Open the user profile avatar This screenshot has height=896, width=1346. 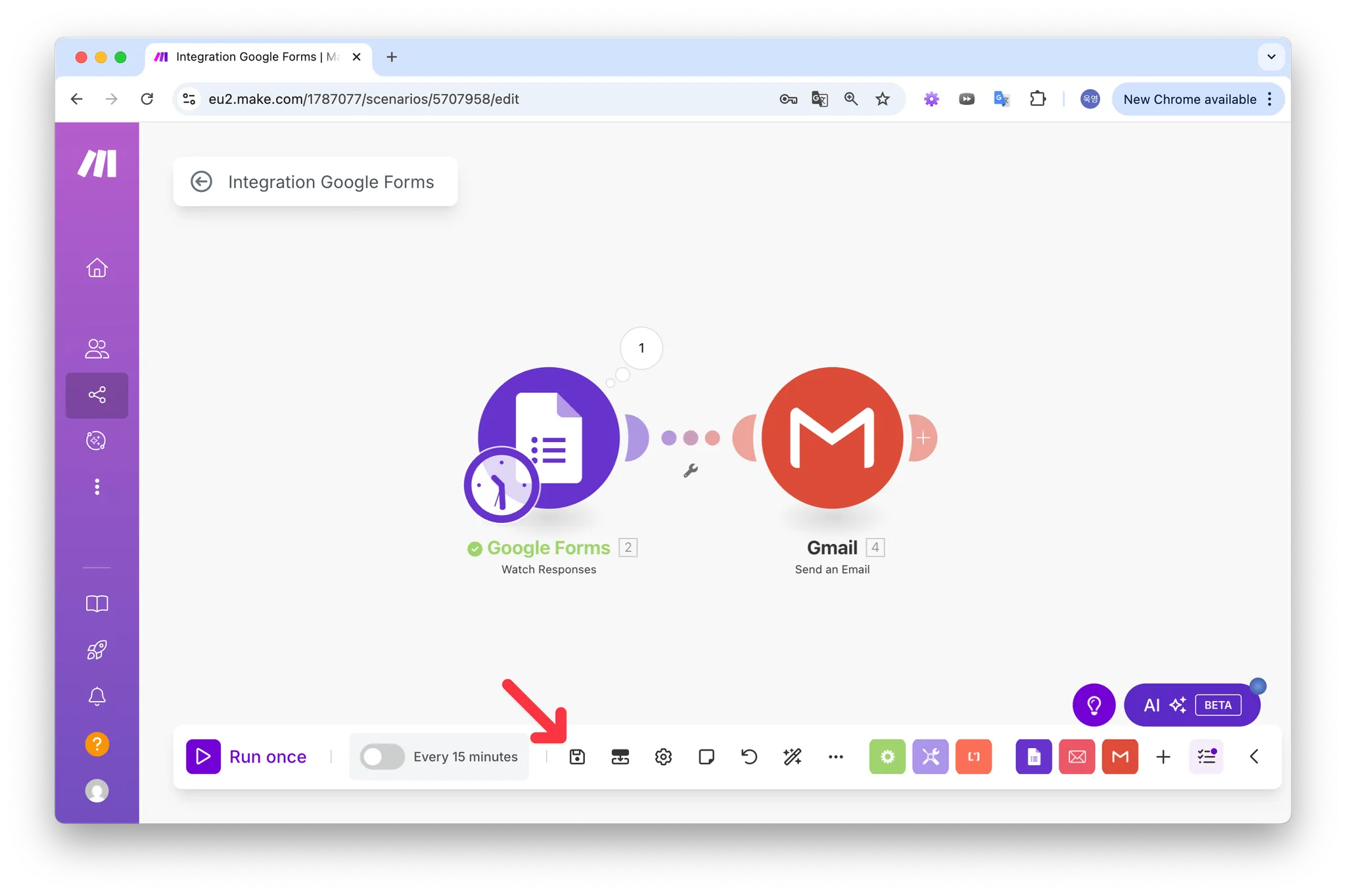point(97,791)
